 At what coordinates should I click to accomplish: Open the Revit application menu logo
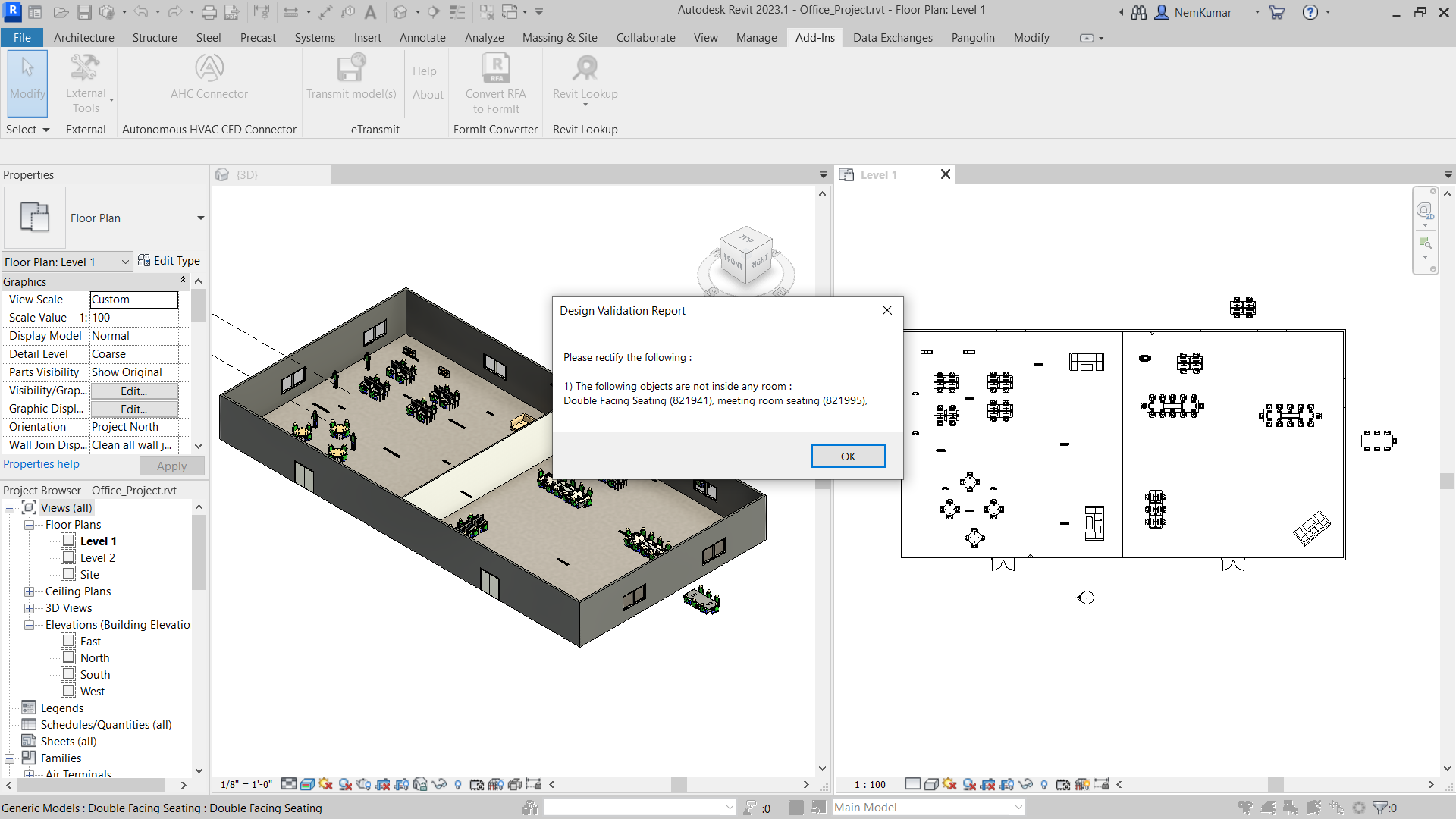13,11
